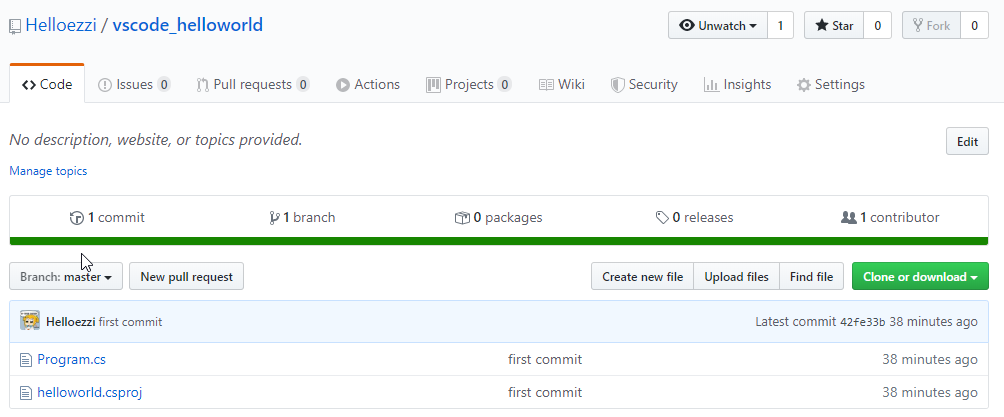Click Helloezzi author name in commit bar
The image size is (1004, 417).
(x=71, y=322)
